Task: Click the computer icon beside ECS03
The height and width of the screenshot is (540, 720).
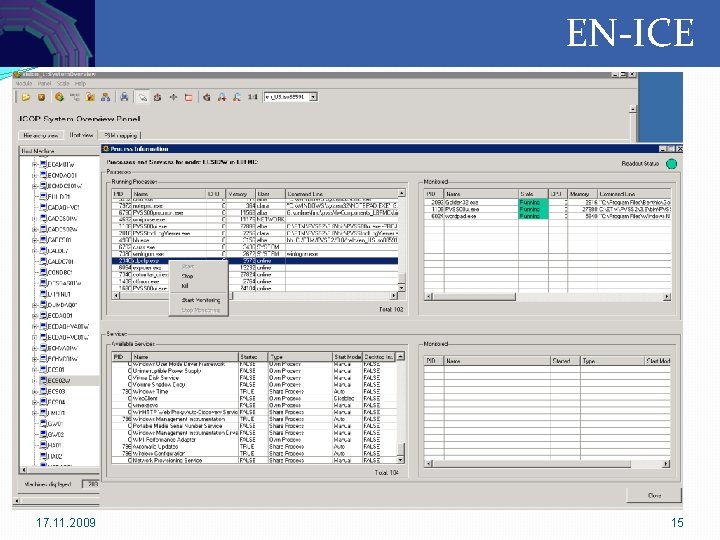Action: click(x=43, y=391)
